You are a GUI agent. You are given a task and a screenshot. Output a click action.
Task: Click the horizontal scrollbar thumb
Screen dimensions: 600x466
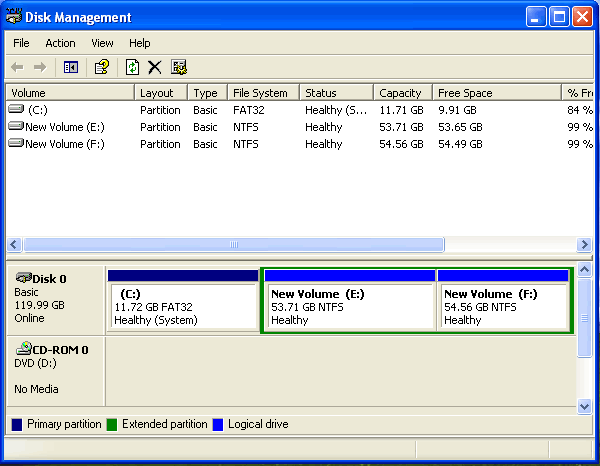click(x=234, y=244)
